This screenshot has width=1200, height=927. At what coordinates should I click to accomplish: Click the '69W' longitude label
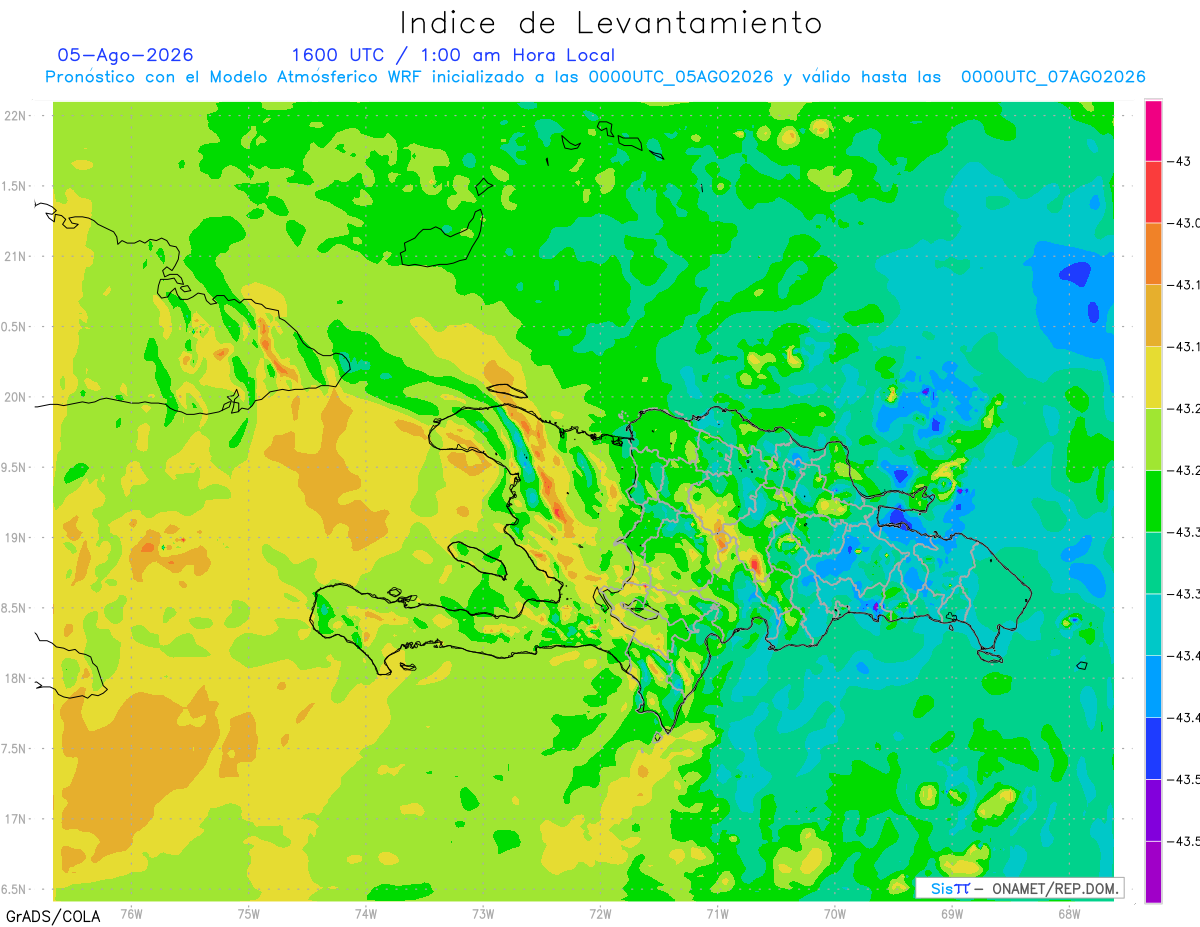951,913
